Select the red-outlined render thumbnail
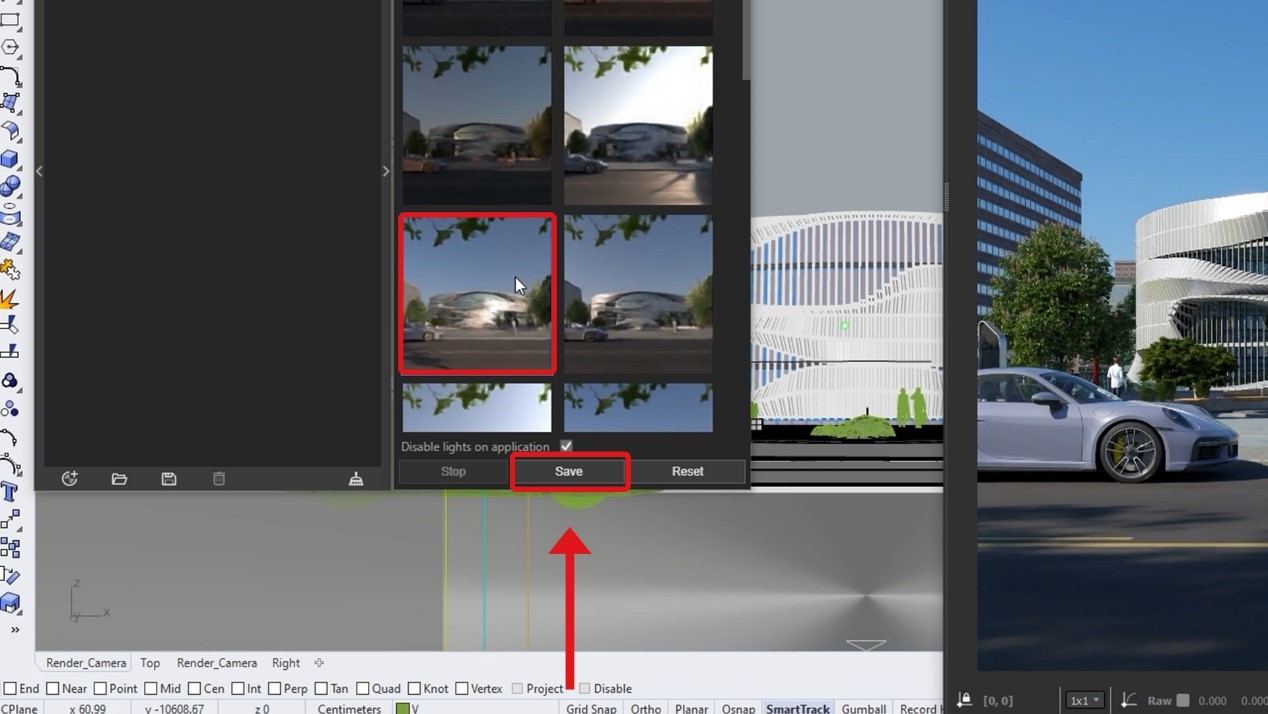This screenshot has width=1268, height=714. pos(477,294)
